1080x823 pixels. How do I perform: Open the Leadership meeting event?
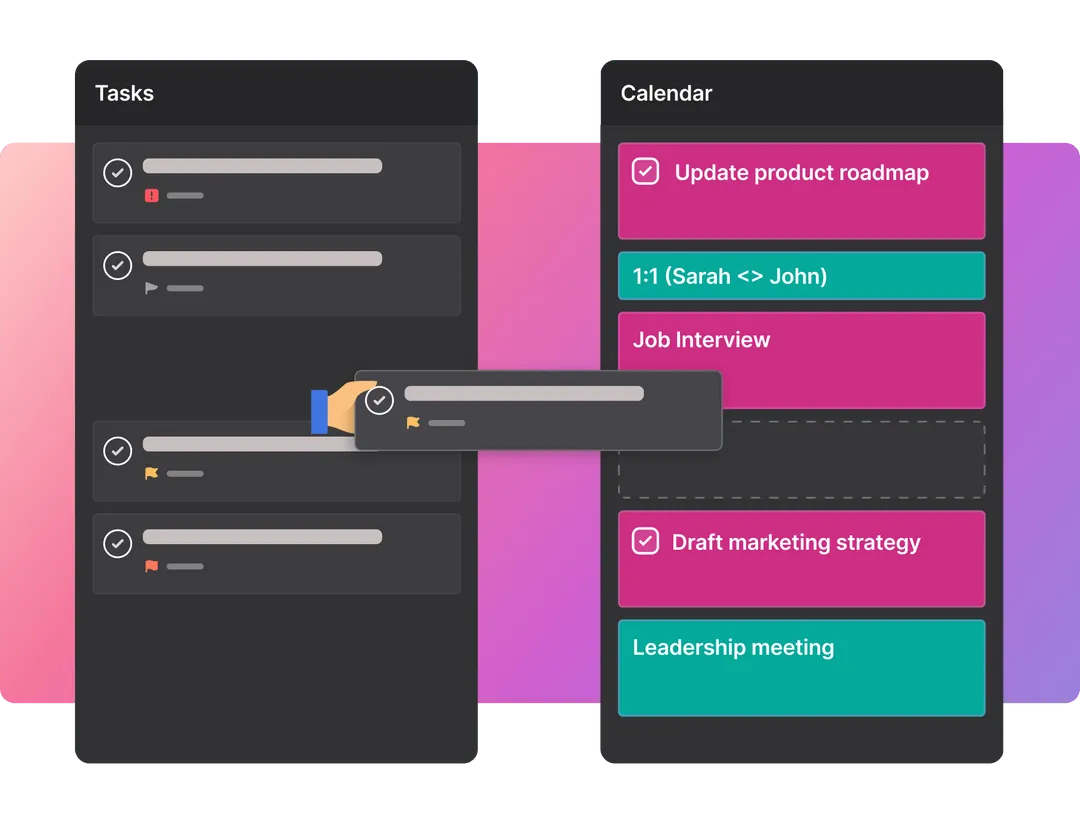801,668
